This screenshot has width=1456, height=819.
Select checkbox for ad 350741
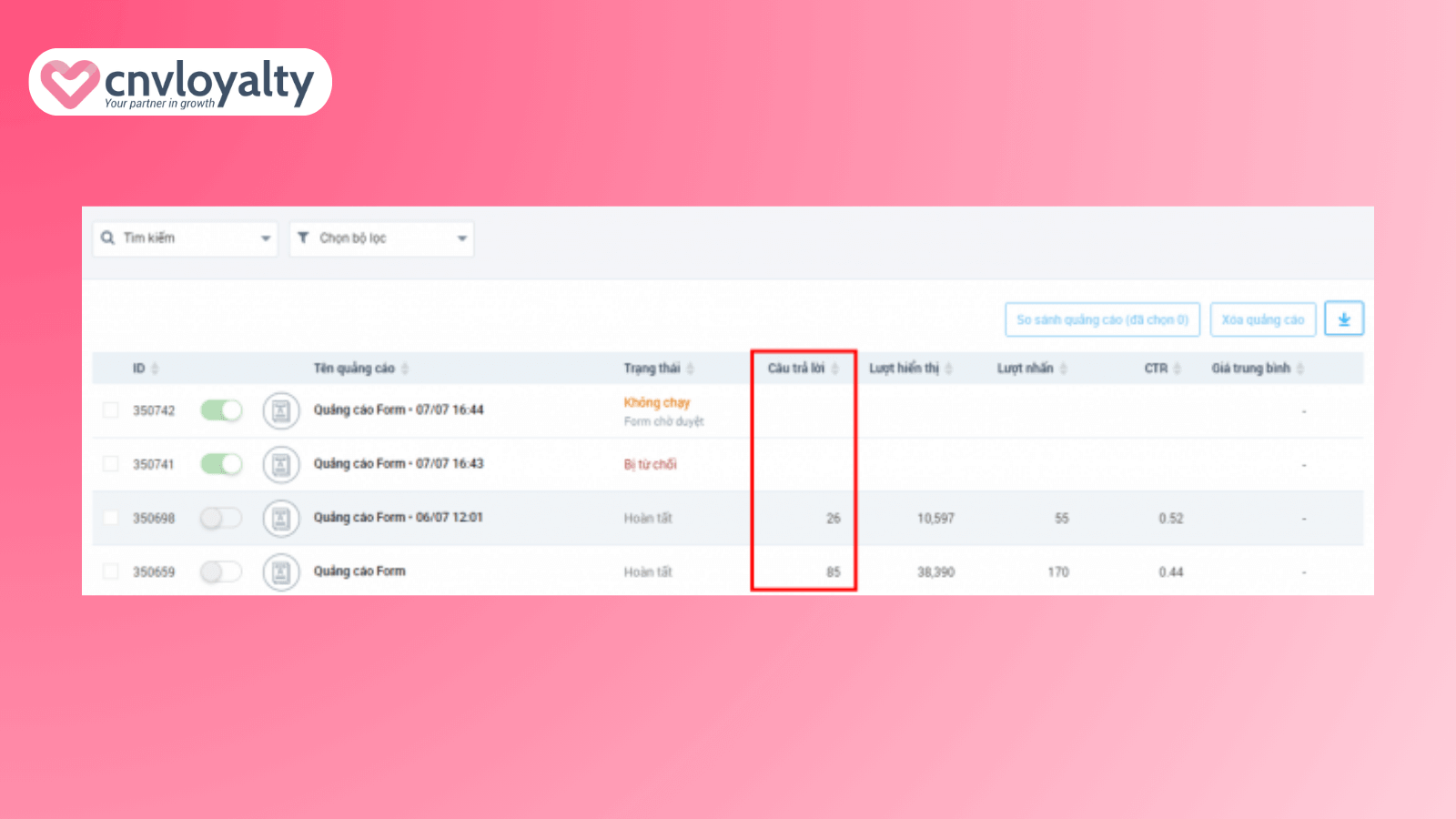coord(111,464)
